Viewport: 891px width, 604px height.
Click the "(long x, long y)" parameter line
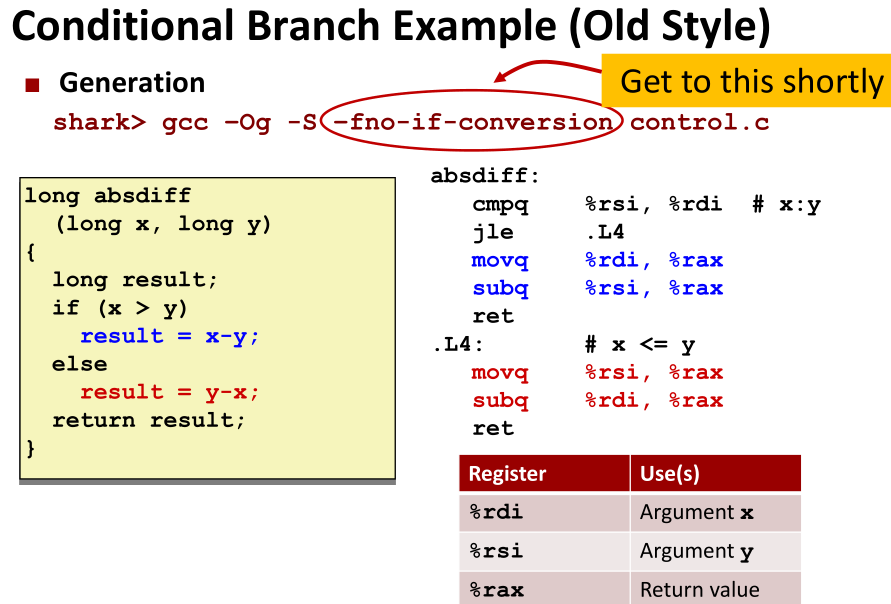point(163,224)
